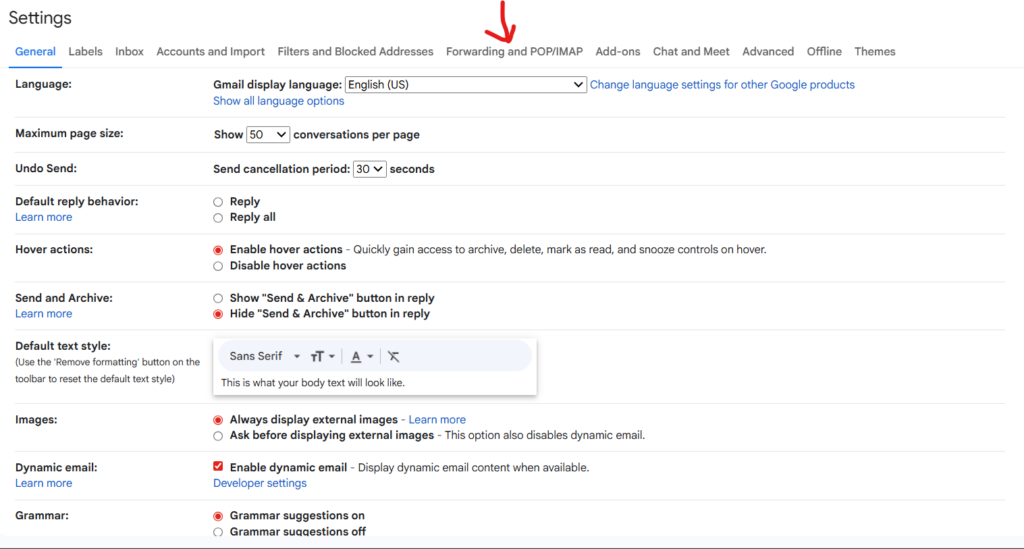Switch to Forwarding and POP/IMAP tab
This screenshot has width=1024, height=549.
pyautogui.click(x=514, y=51)
